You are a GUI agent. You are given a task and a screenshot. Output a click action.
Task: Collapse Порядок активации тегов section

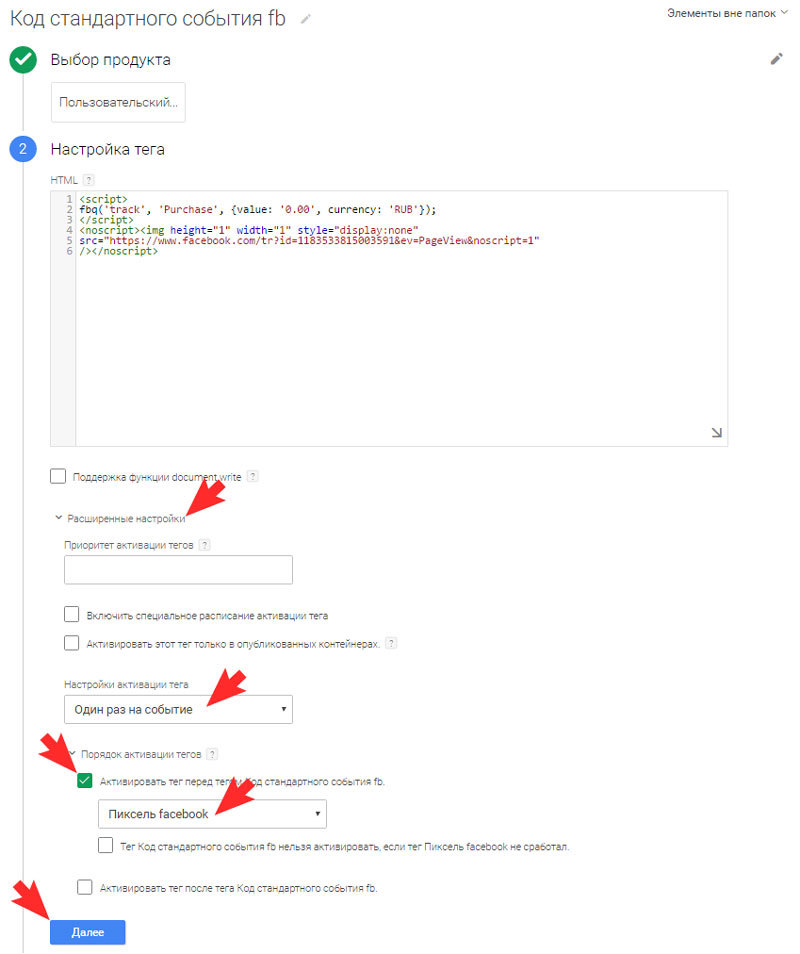(x=135, y=754)
